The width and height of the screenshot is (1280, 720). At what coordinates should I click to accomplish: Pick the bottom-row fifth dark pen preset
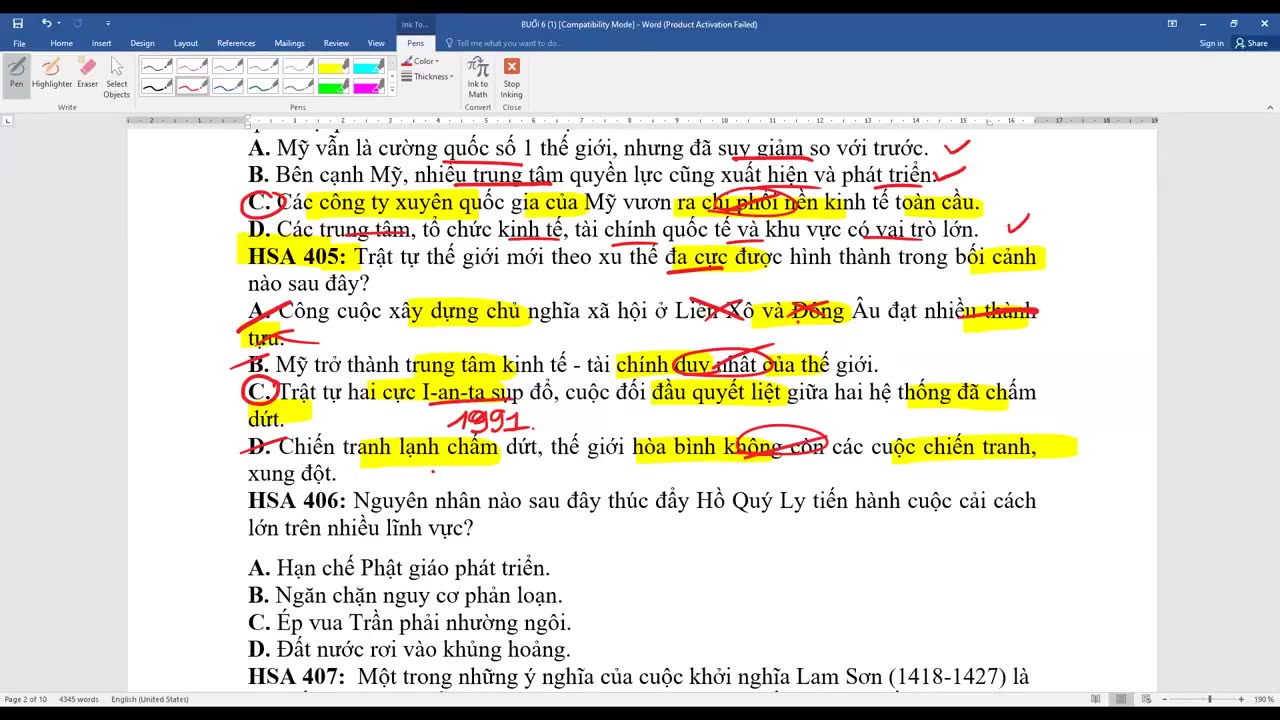[x=298, y=86]
